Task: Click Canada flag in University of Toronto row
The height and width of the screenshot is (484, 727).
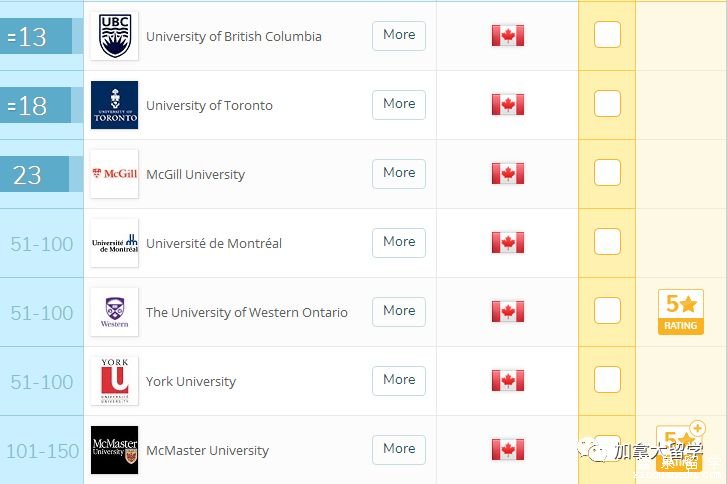Action: (507, 105)
